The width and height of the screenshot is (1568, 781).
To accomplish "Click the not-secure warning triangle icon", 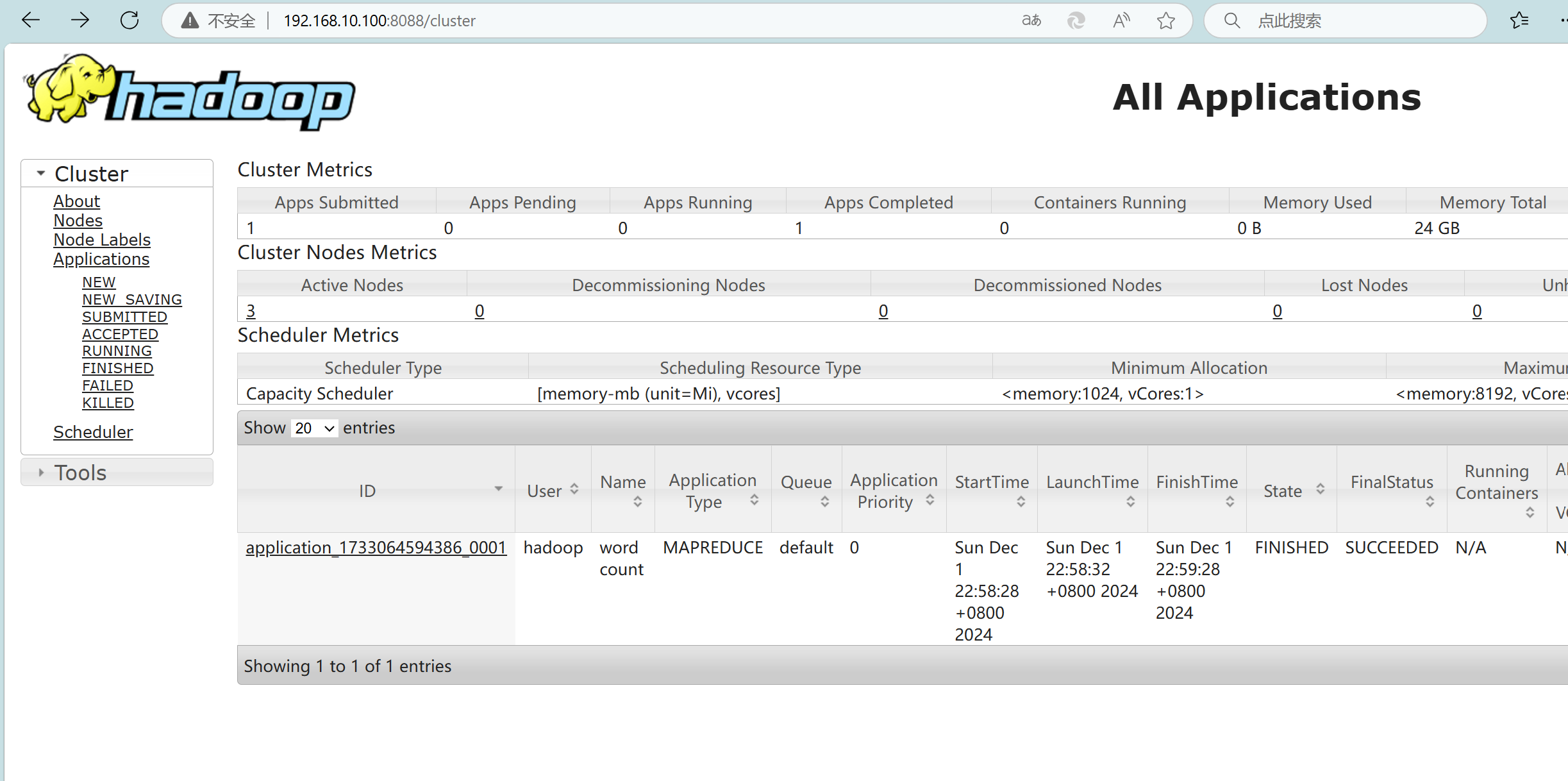I will (x=190, y=21).
